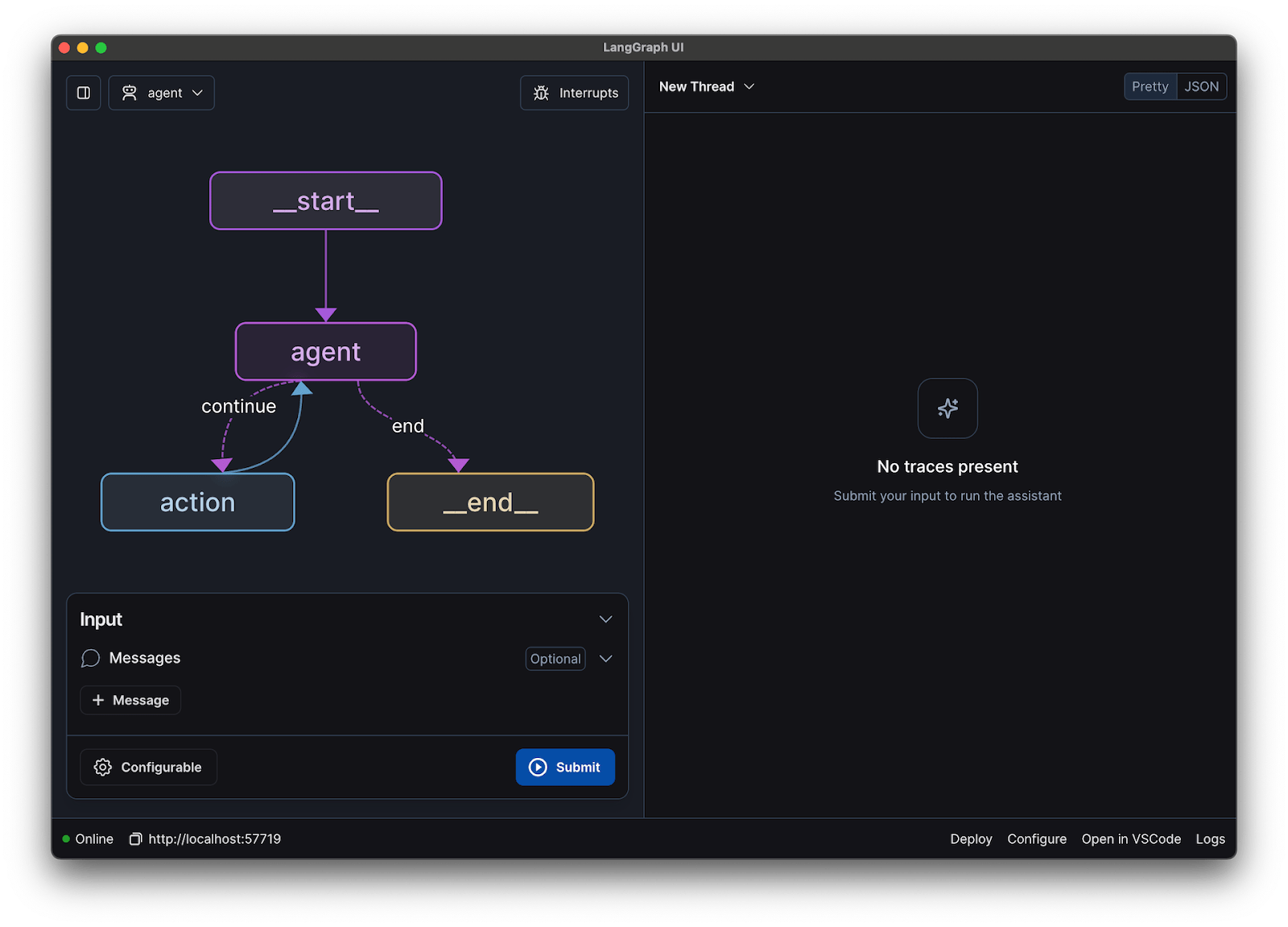The image size is (1288, 927).
Task: Select the __start__ node in the graph
Action: click(325, 201)
